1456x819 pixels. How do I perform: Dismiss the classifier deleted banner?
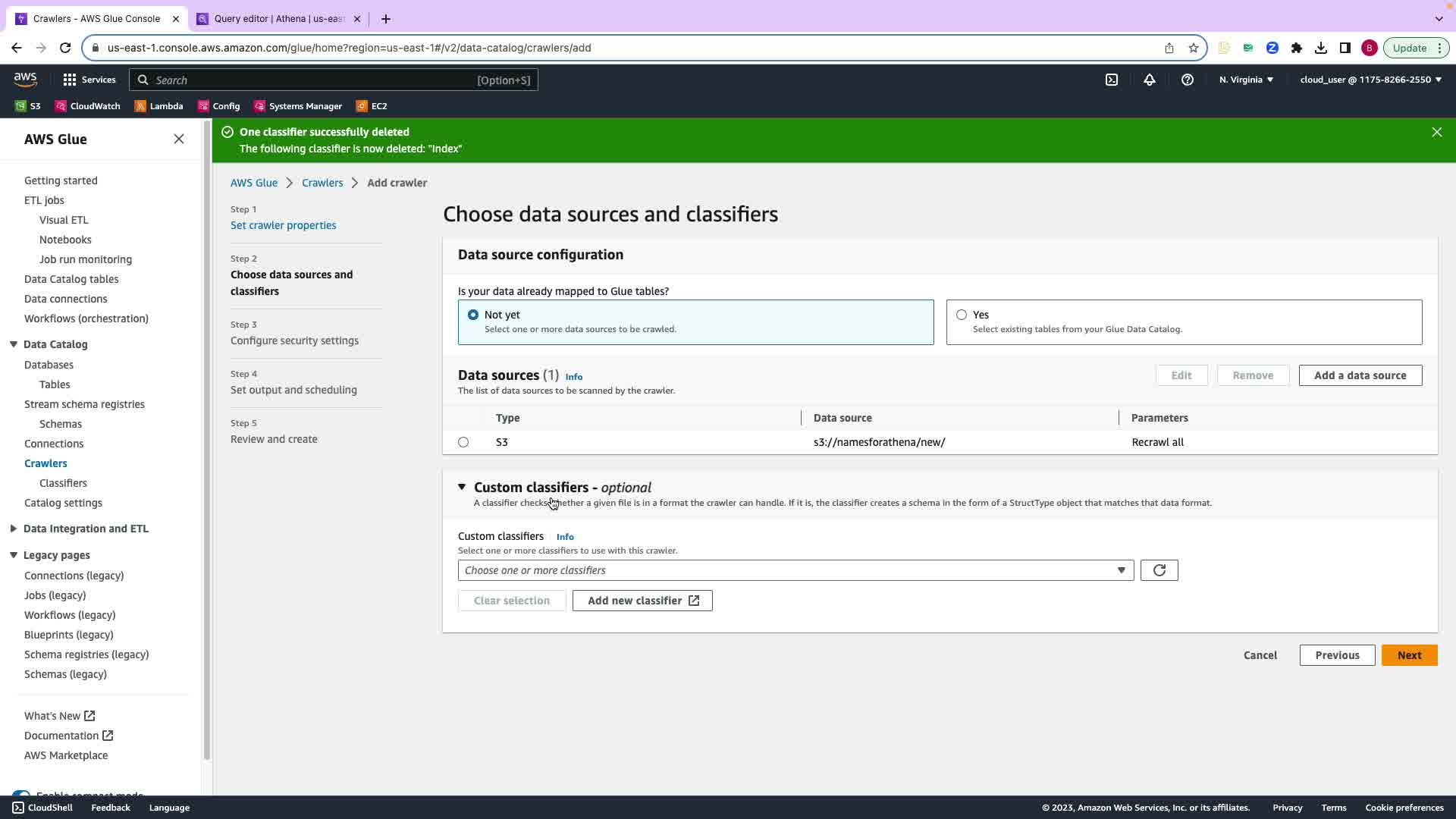(x=1436, y=132)
